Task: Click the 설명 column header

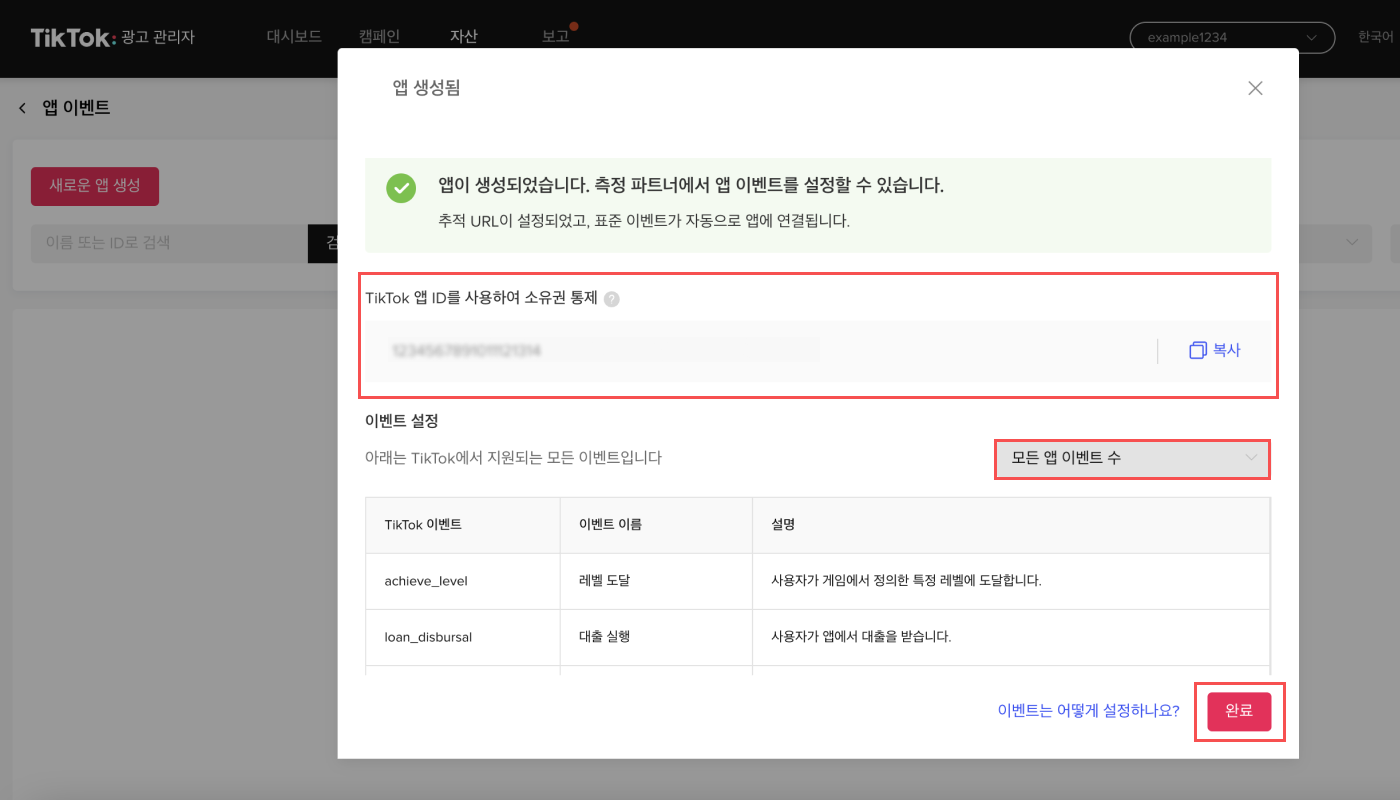Action: point(1011,525)
